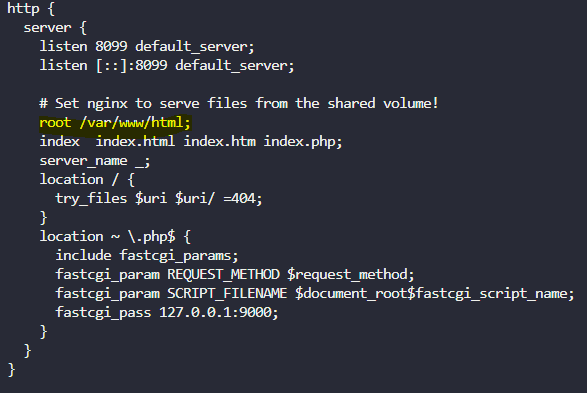
Task: Click the nginx shared volume comment
Action: [239, 104]
